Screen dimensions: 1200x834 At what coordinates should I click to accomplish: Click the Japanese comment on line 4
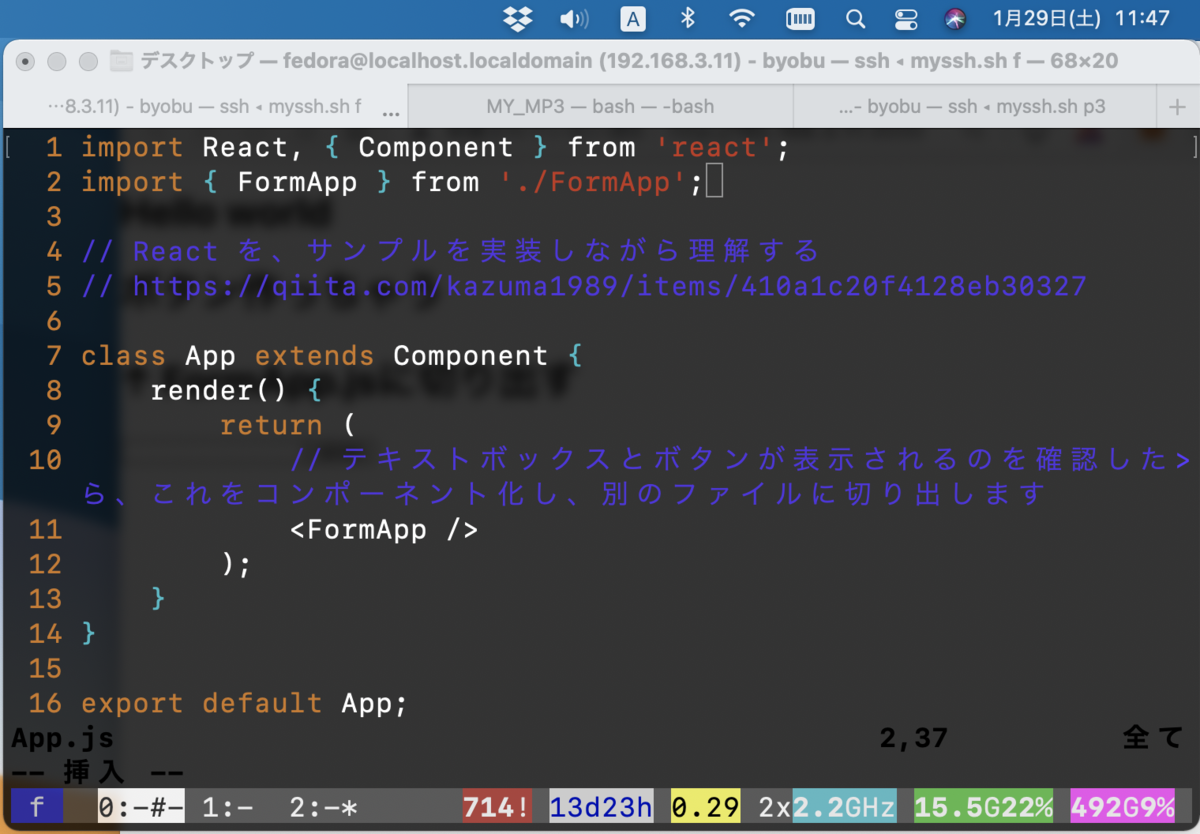(x=450, y=251)
